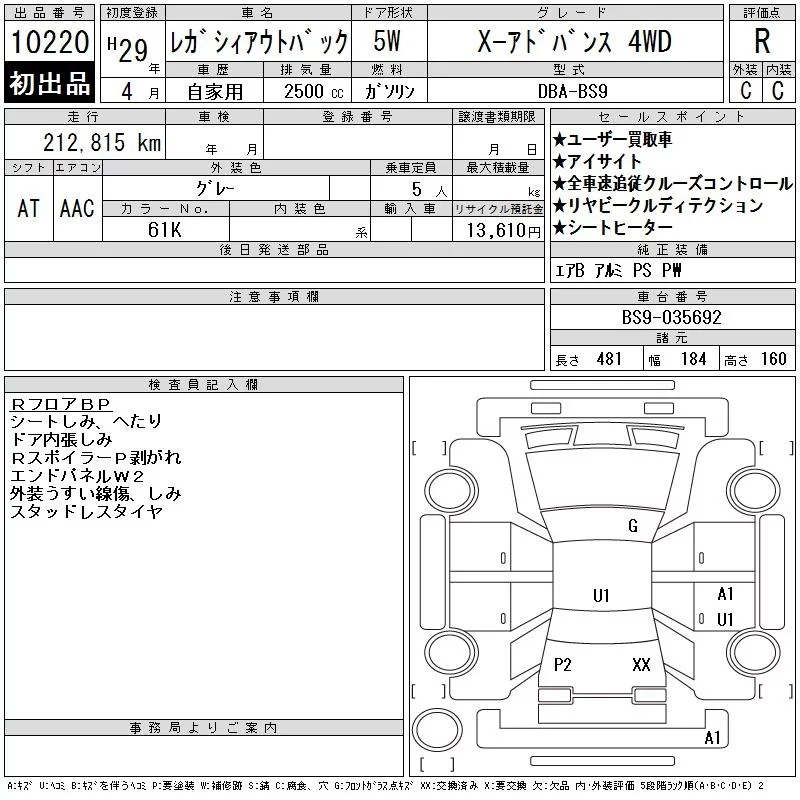Click the 事務局よりご案内 section header
Image resolution: width=800 pixels, height=800 pixels.
tap(203, 728)
